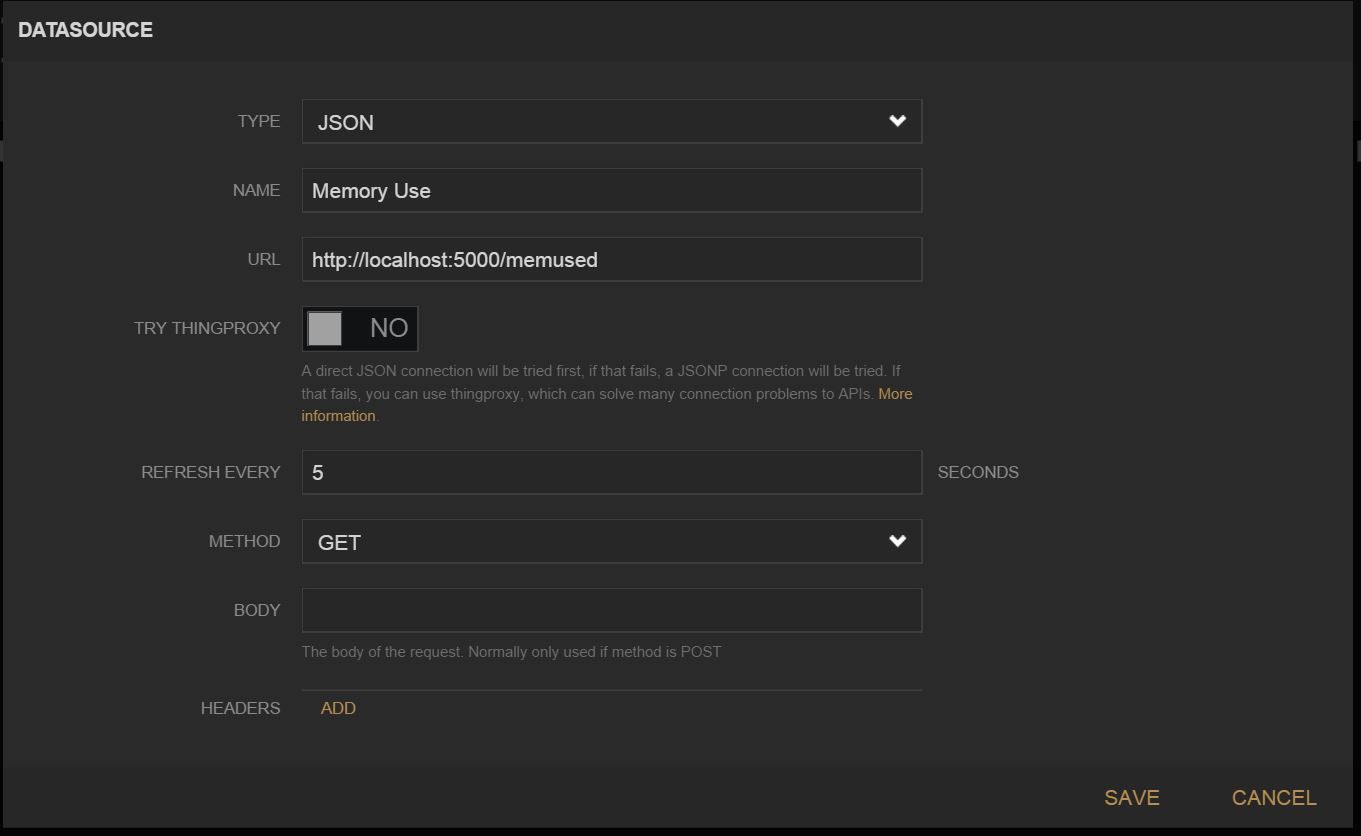
Task: Open the METHOD selector showing GET
Action: point(611,541)
